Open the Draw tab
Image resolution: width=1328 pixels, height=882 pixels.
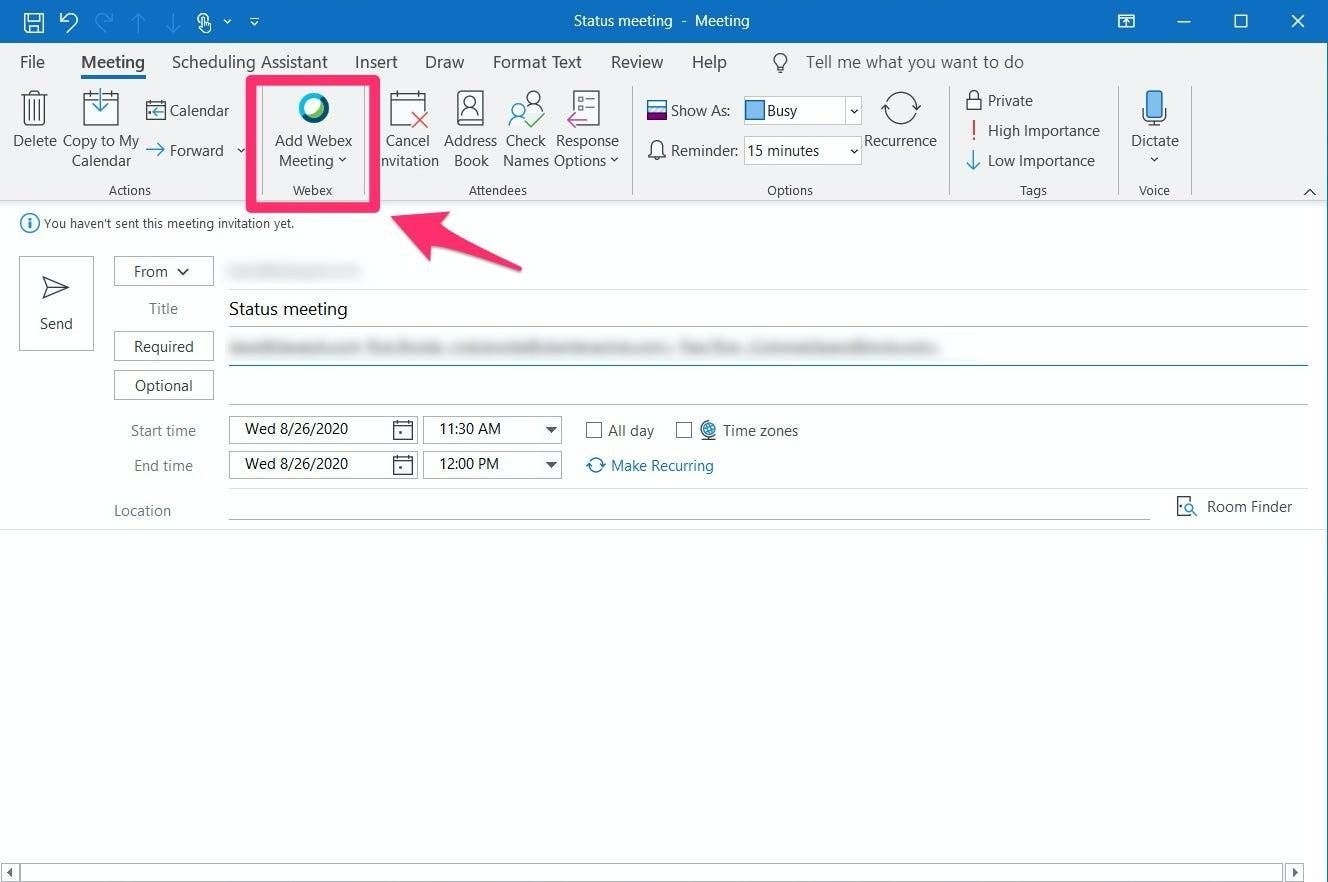[444, 62]
